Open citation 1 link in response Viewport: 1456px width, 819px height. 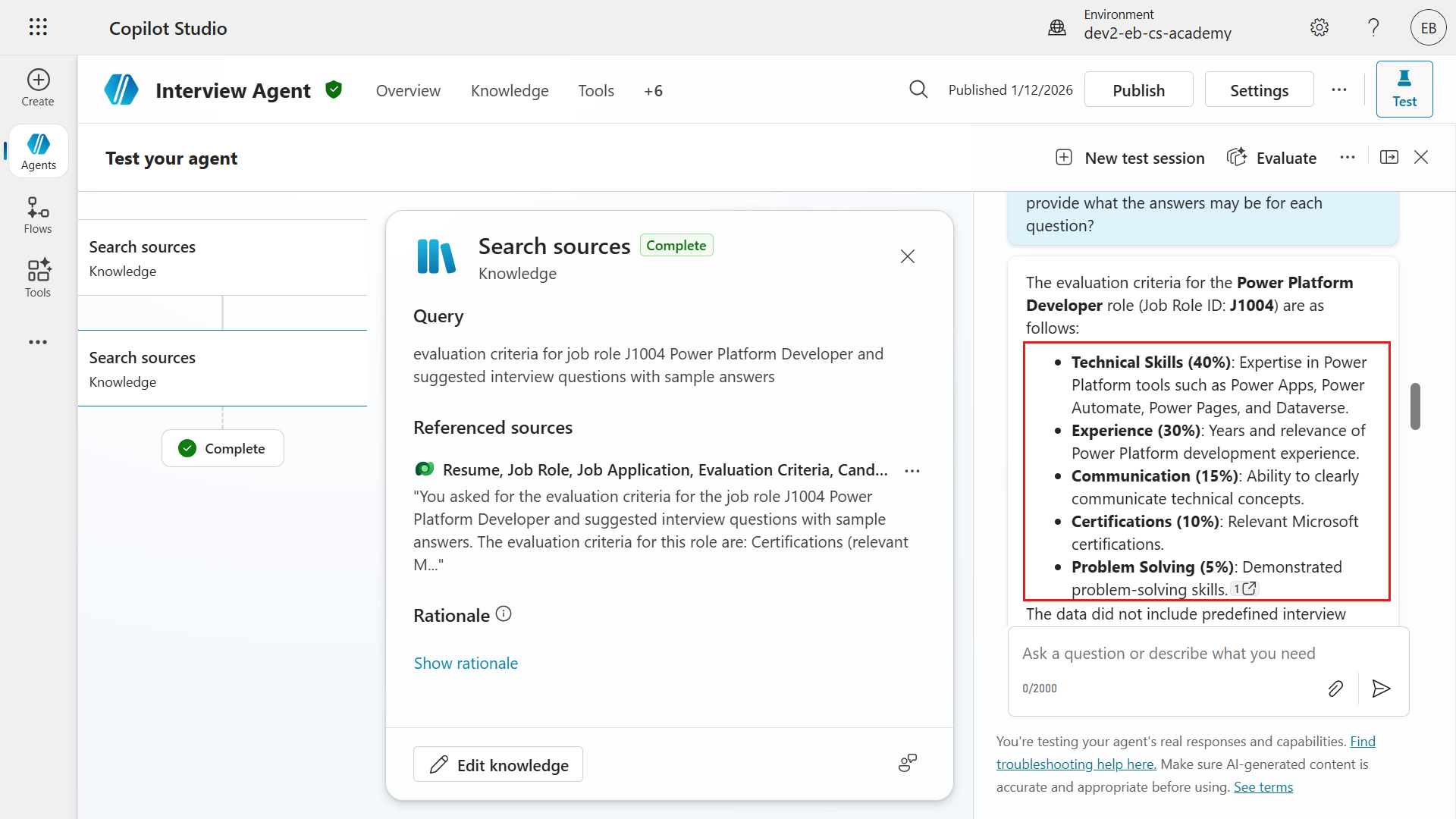(1244, 588)
